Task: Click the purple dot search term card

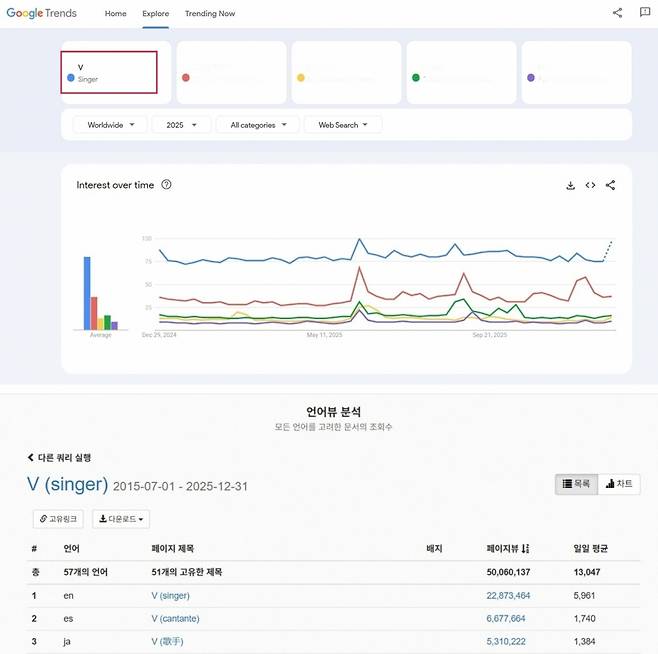Action: 577,72
